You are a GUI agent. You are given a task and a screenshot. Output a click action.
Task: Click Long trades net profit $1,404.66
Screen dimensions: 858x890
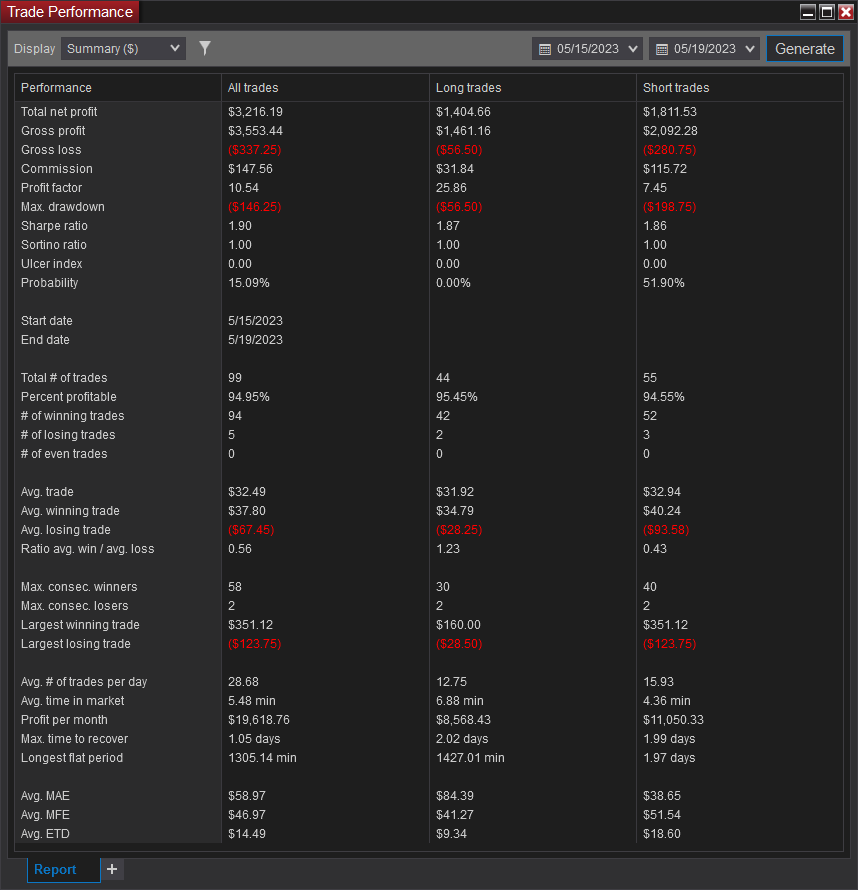click(x=463, y=112)
